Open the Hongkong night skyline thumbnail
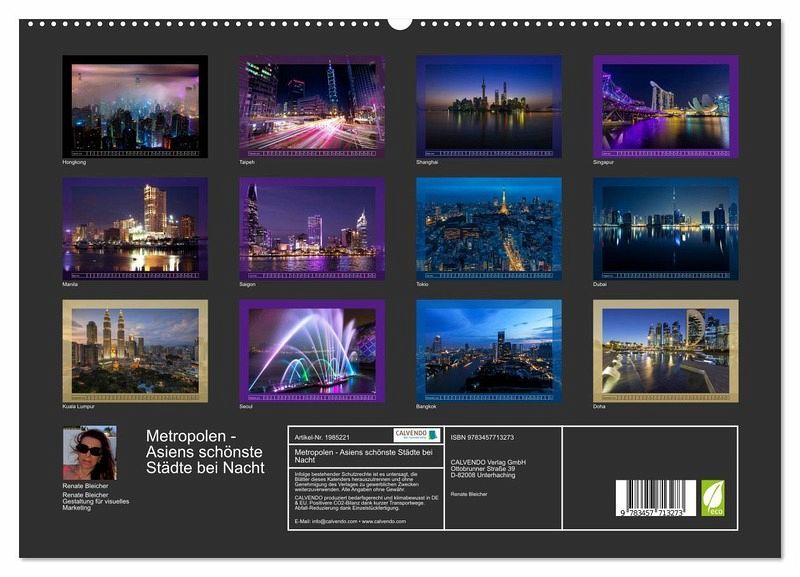The height and width of the screenshot is (577, 800). (x=135, y=106)
